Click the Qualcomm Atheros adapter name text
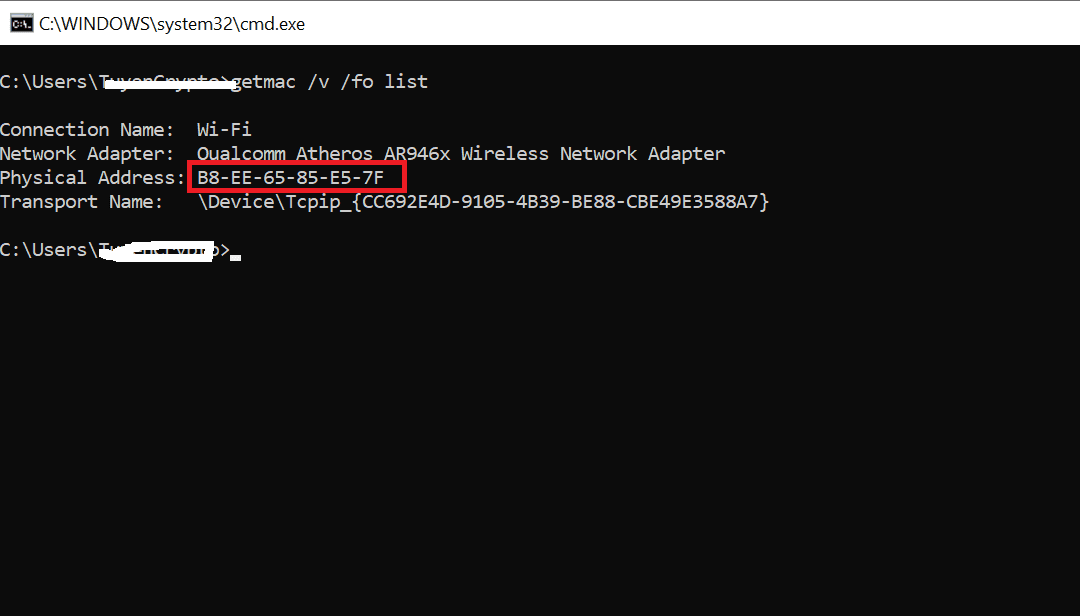Image resolution: width=1080 pixels, height=616 pixels. click(461, 154)
